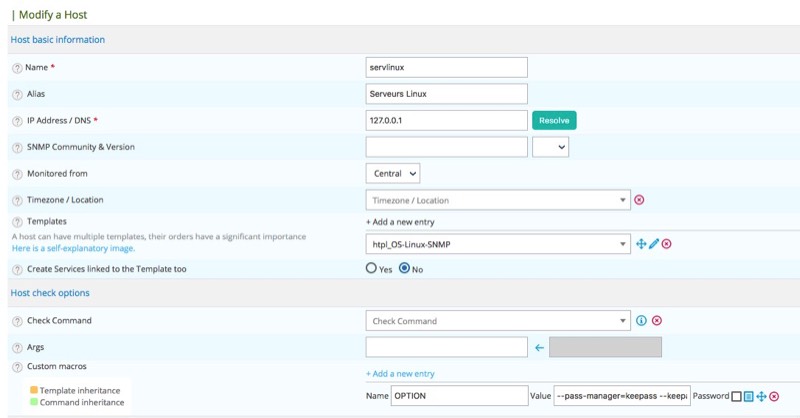The height and width of the screenshot is (418, 800).
Task: Select Yes for Create Services linked to Template
Action: [x=371, y=269]
